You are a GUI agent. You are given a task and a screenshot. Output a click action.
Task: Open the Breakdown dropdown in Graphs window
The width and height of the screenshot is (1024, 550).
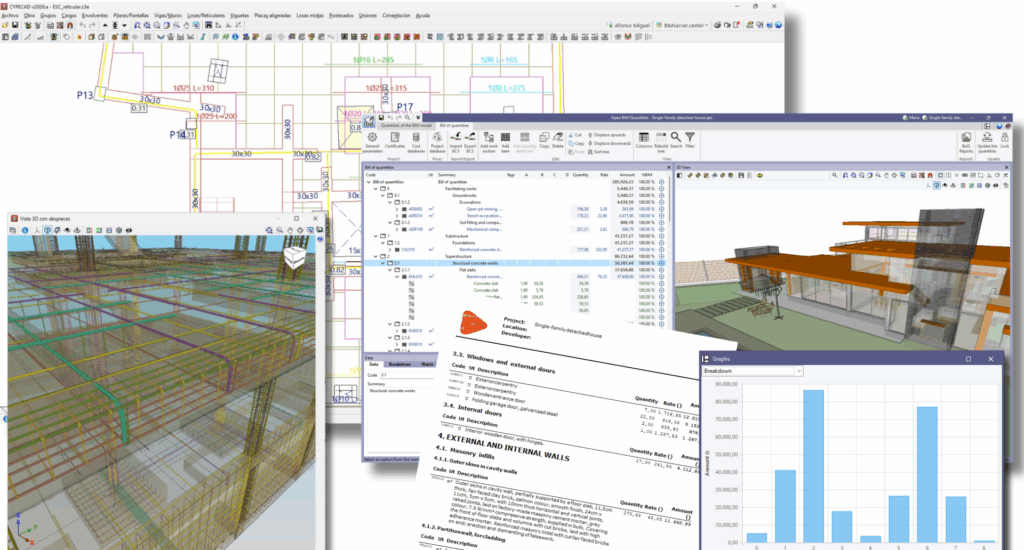(x=752, y=371)
